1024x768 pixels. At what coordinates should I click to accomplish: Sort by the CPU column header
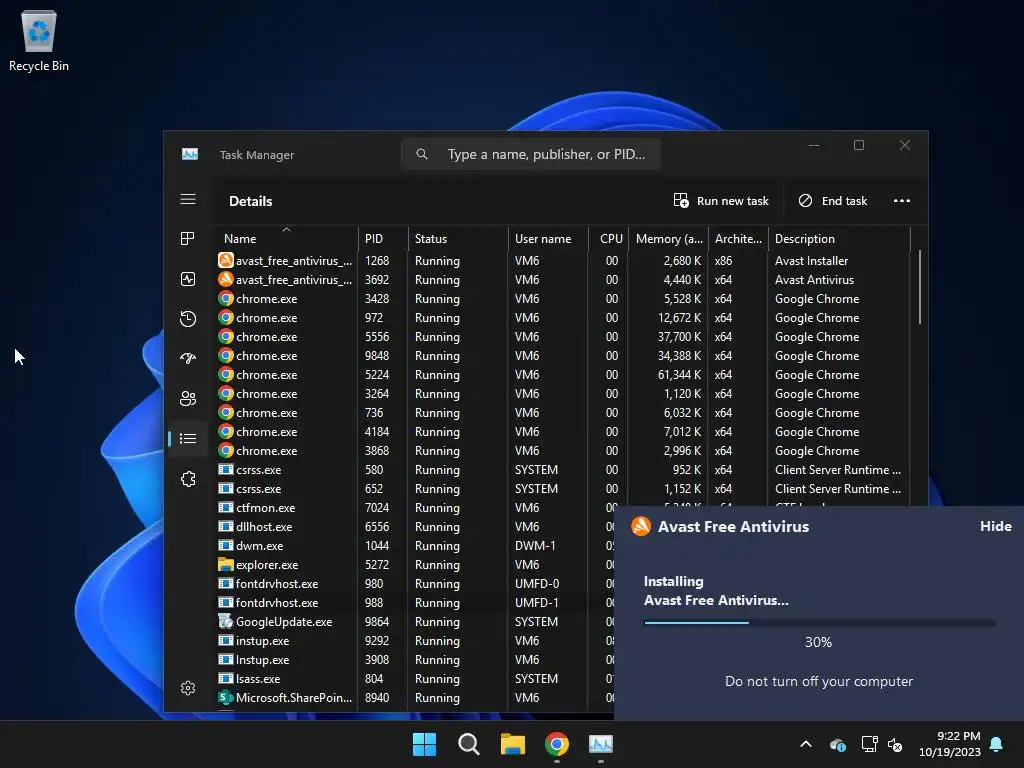point(608,239)
